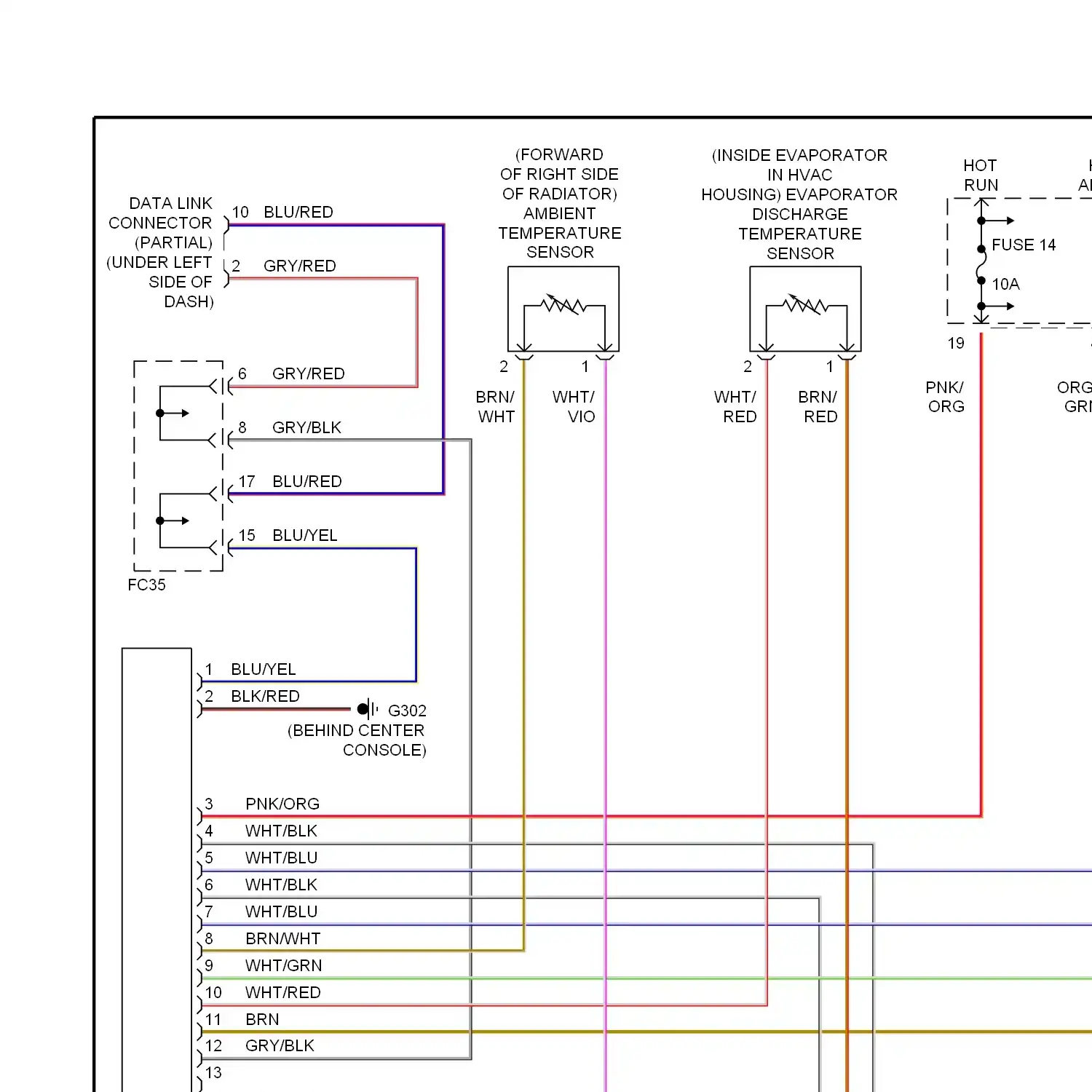
Task: Click the fuse 14 squiggle symbol
Action: [981, 265]
